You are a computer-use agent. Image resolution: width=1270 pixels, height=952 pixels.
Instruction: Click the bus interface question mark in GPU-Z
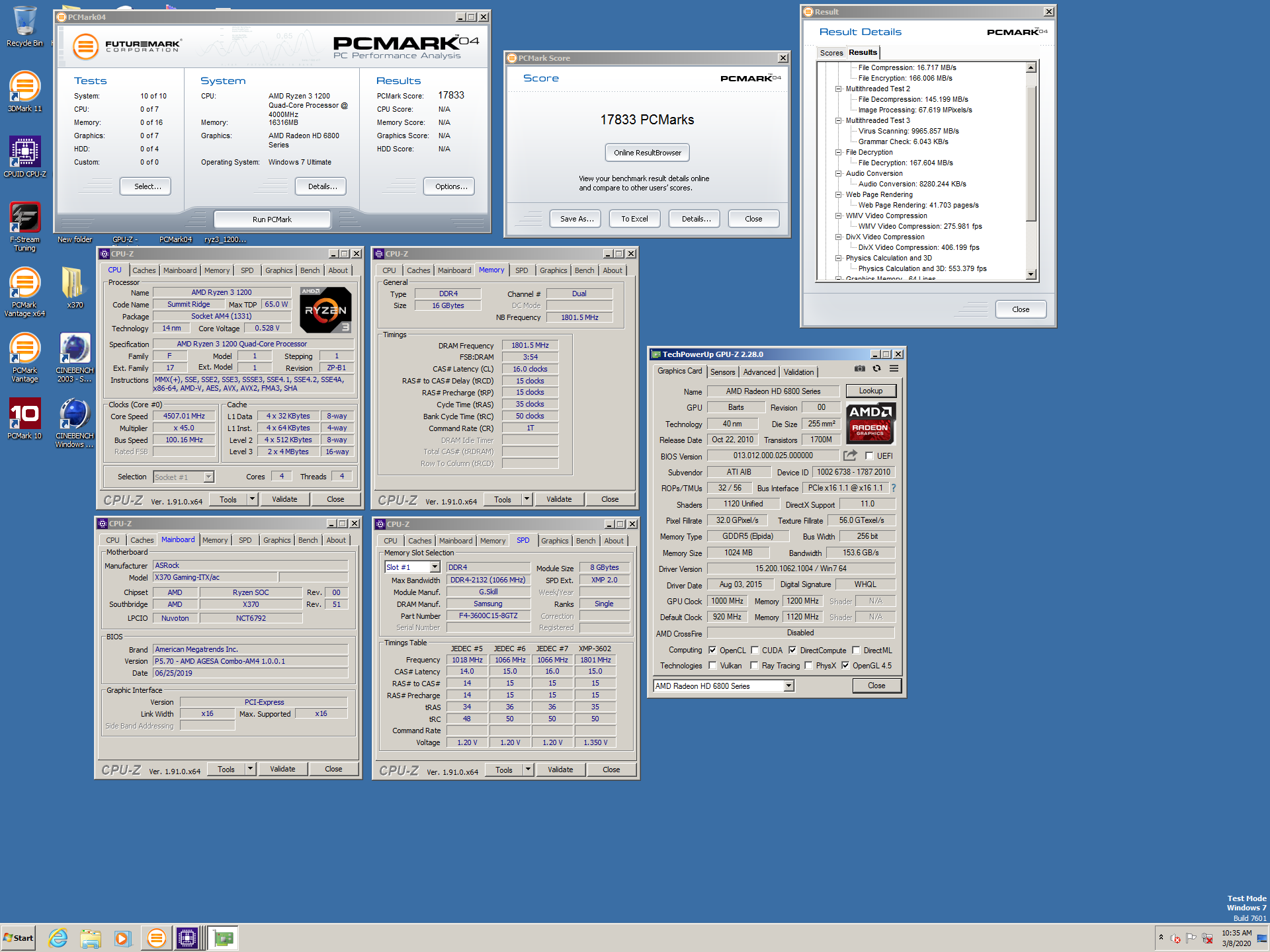coord(893,488)
